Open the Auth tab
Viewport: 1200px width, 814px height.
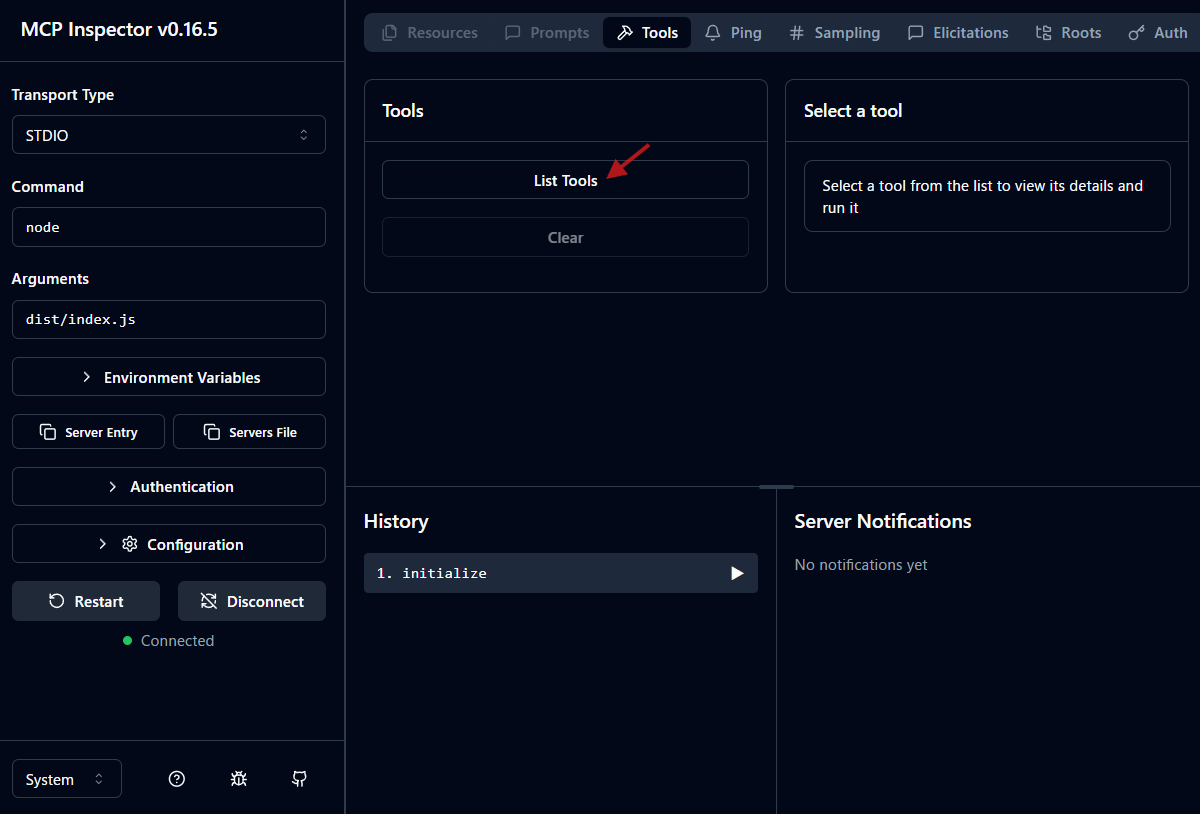[x=1158, y=32]
